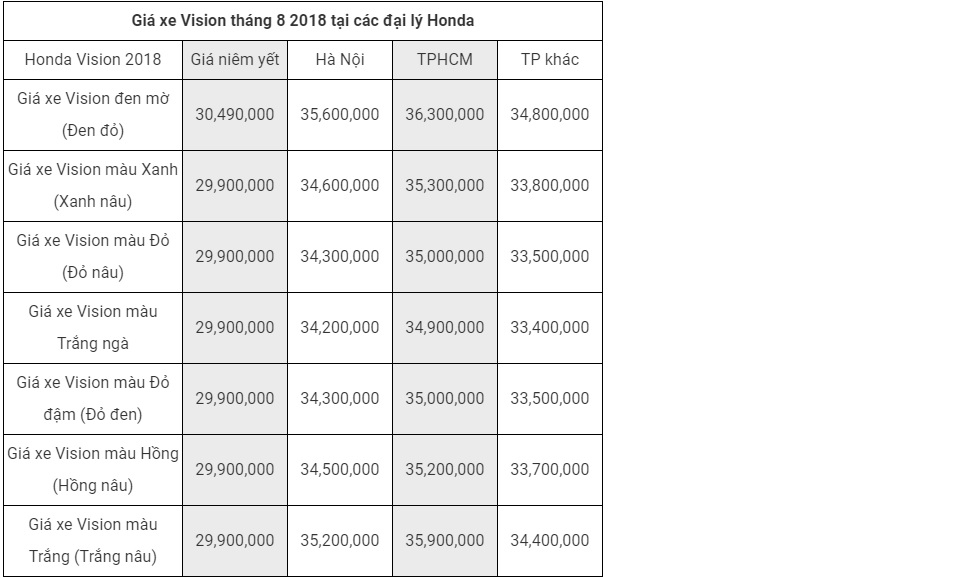Click the table title about Vision August 2018
961x578 pixels.
303,20
